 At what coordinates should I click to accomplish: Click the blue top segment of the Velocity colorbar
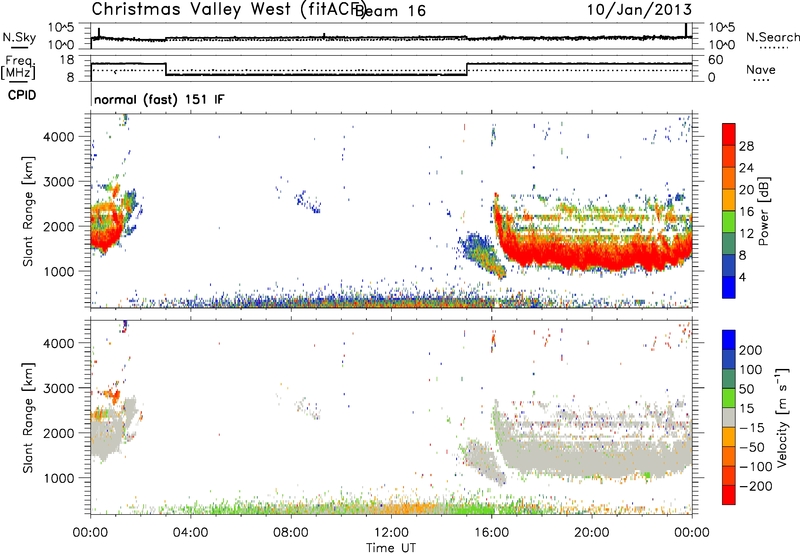(x=729, y=340)
